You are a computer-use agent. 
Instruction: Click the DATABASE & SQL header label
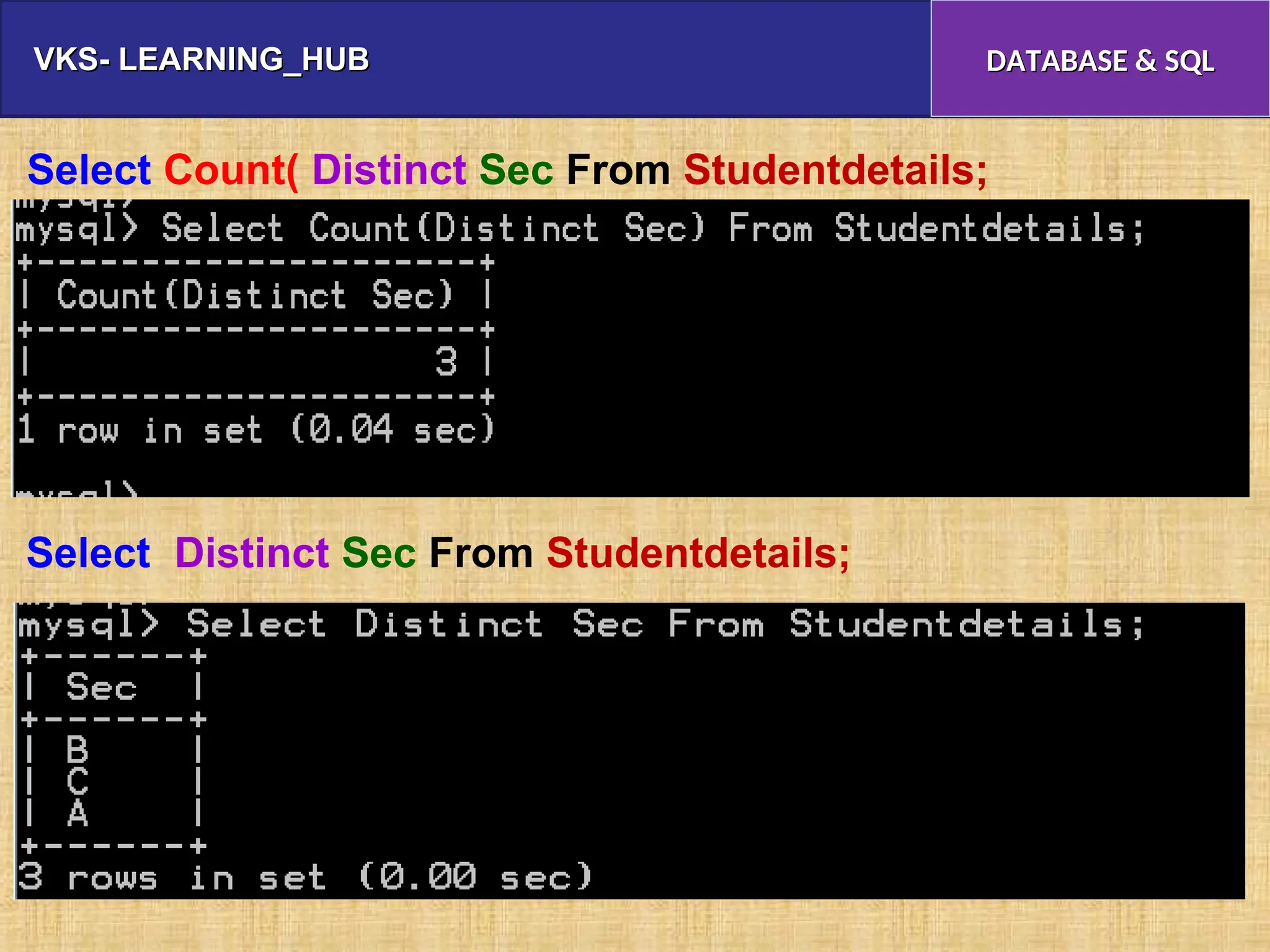point(1100,61)
